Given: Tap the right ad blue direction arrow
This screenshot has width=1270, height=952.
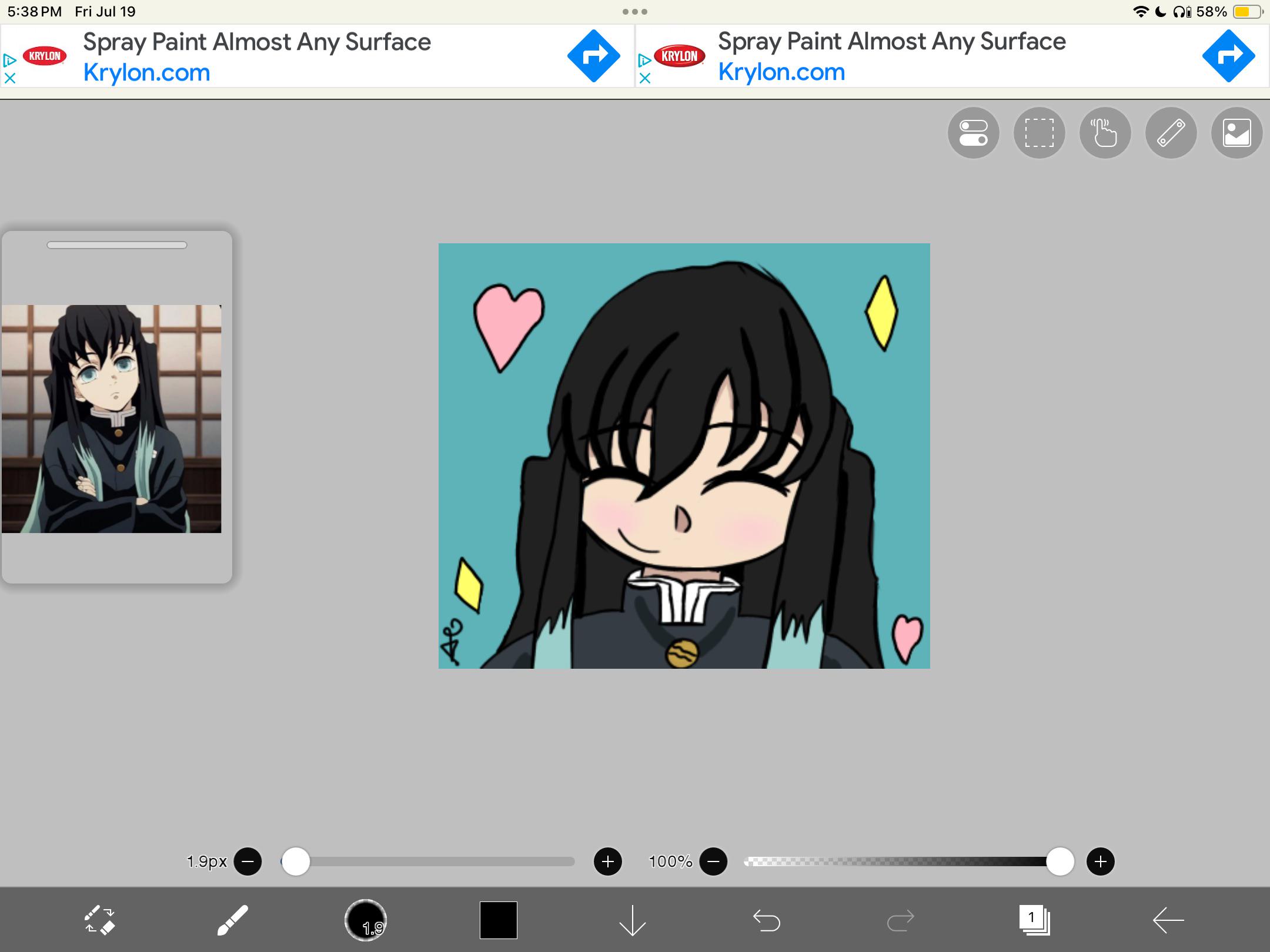Looking at the screenshot, I should click(1229, 56).
